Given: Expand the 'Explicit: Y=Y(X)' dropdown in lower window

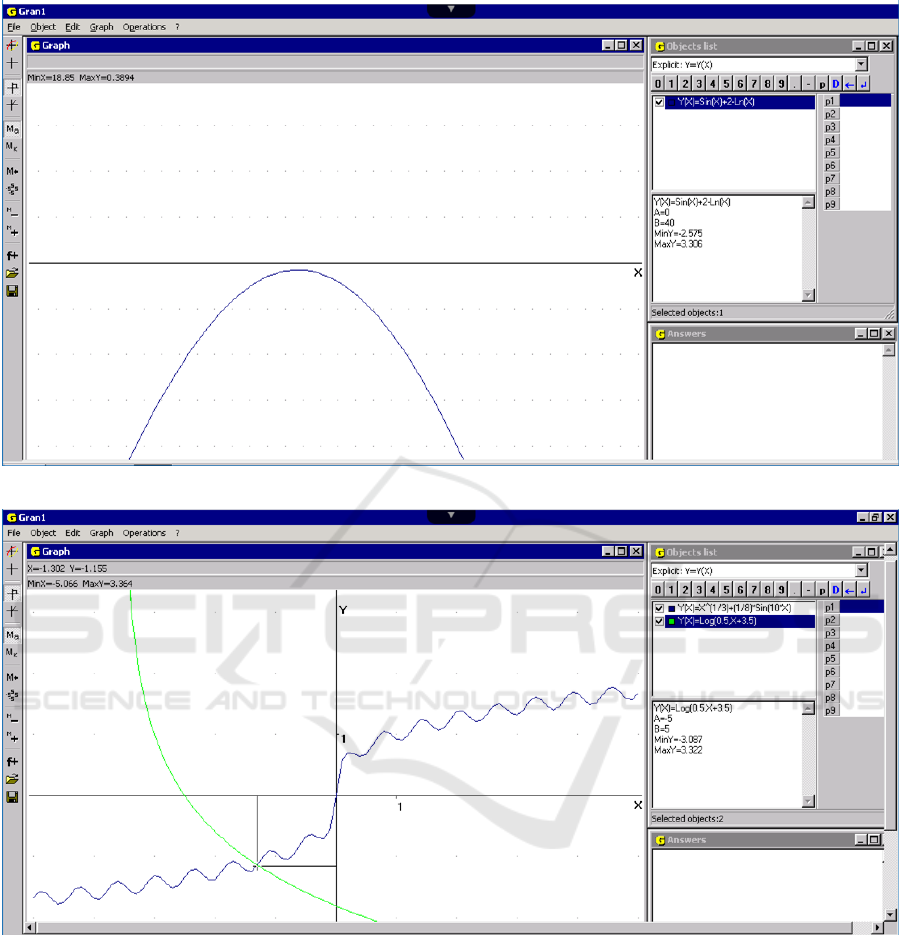Looking at the screenshot, I should (x=861, y=571).
